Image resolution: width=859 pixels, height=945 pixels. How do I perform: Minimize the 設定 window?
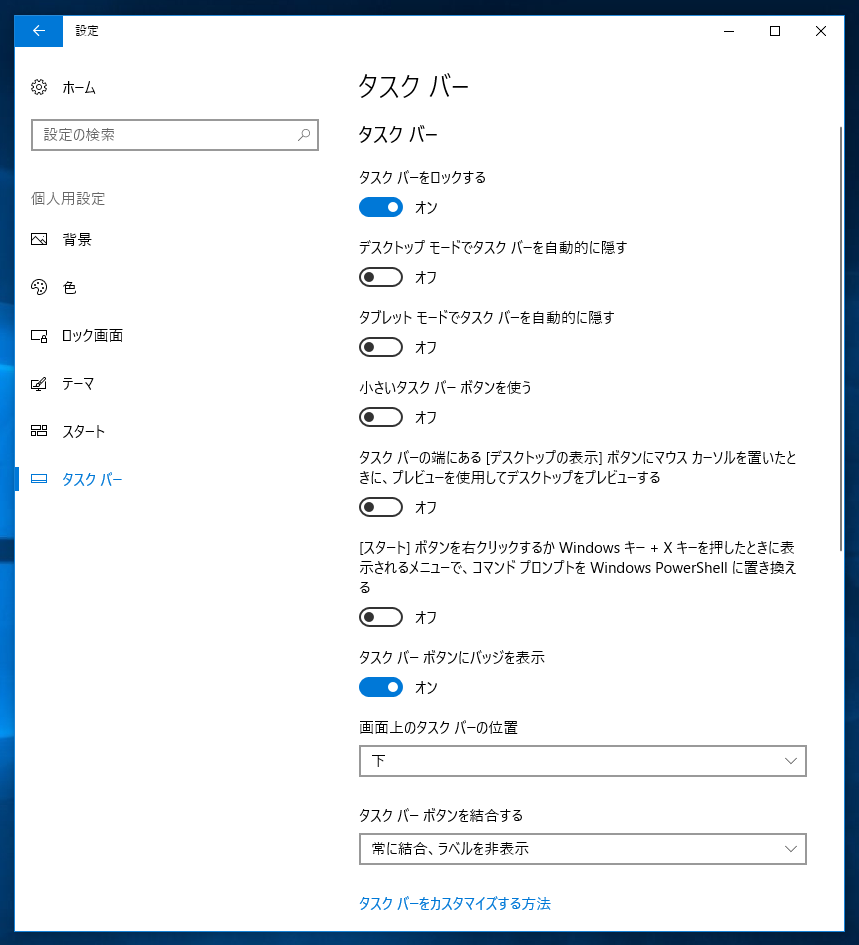[729, 31]
